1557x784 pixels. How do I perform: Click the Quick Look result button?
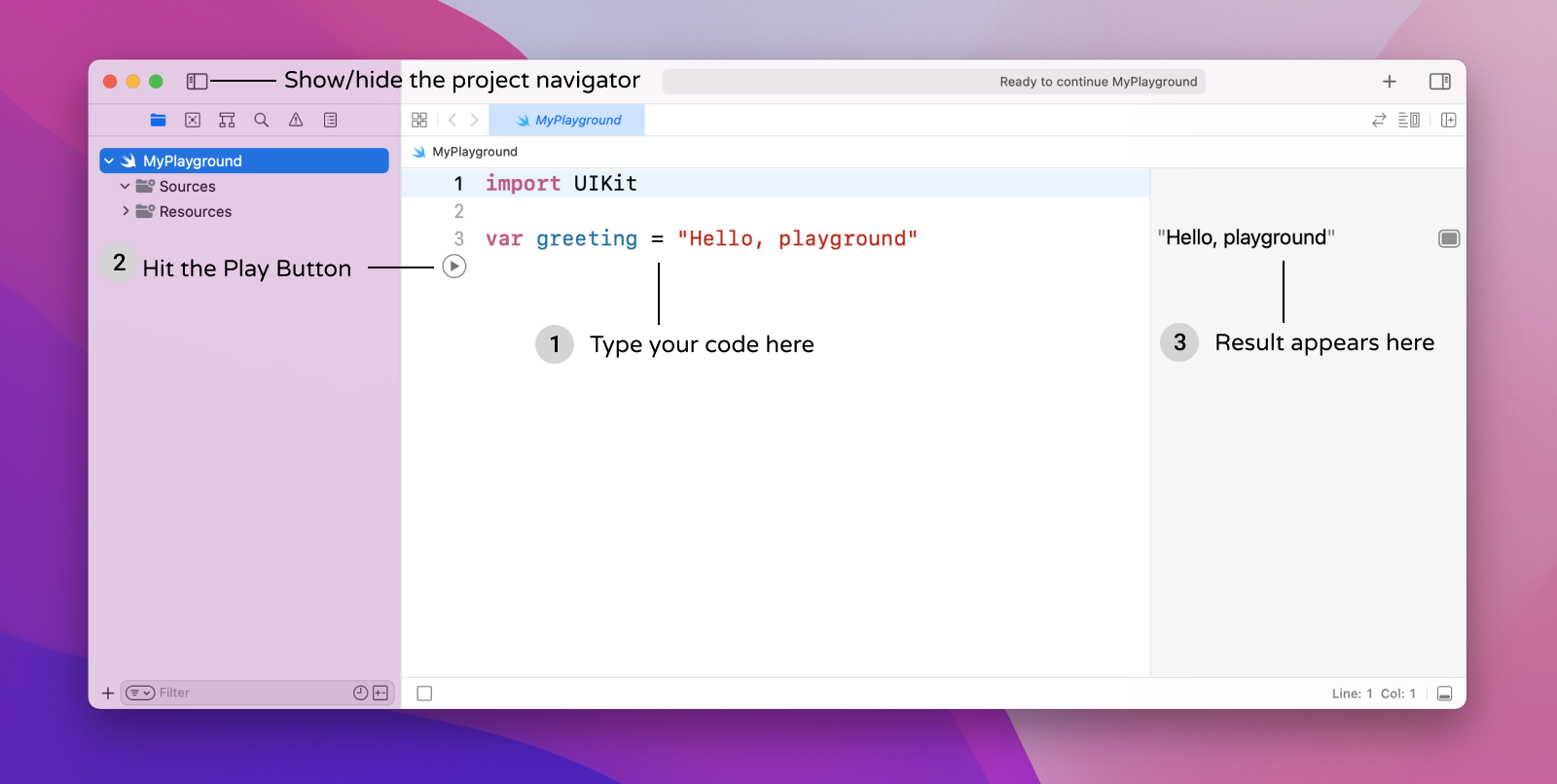tap(1449, 238)
